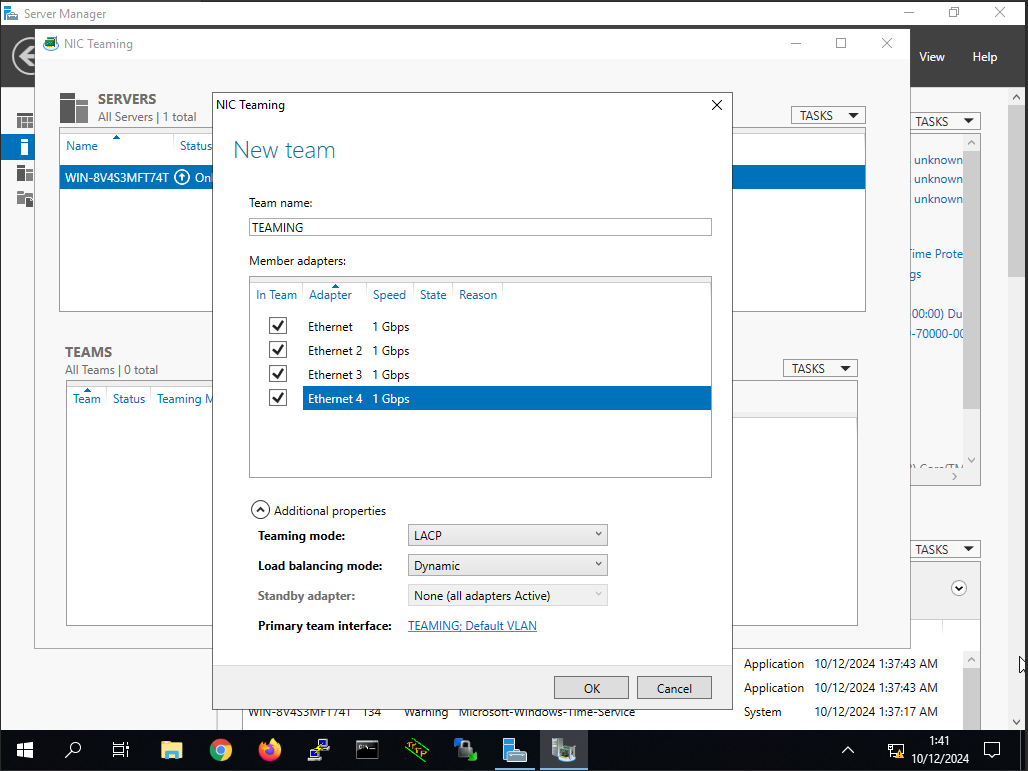The image size is (1028, 771).
Task: Open the View menu in Server Manager
Action: click(x=931, y=57)
